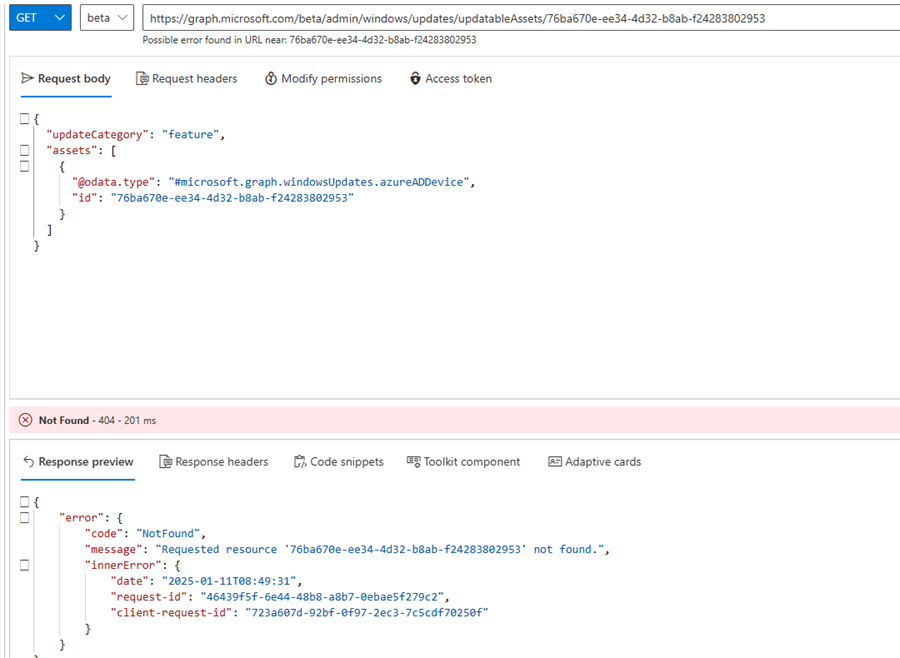Open the GET method dropdown

tap(40, 18)
